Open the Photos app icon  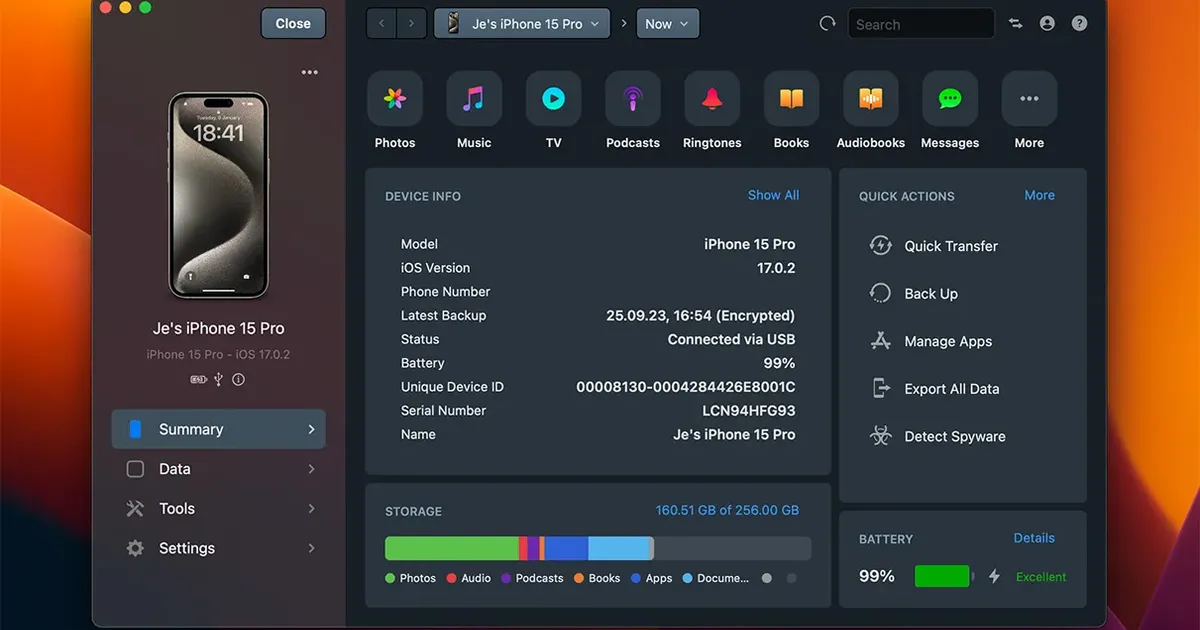(x=395, y=98)
